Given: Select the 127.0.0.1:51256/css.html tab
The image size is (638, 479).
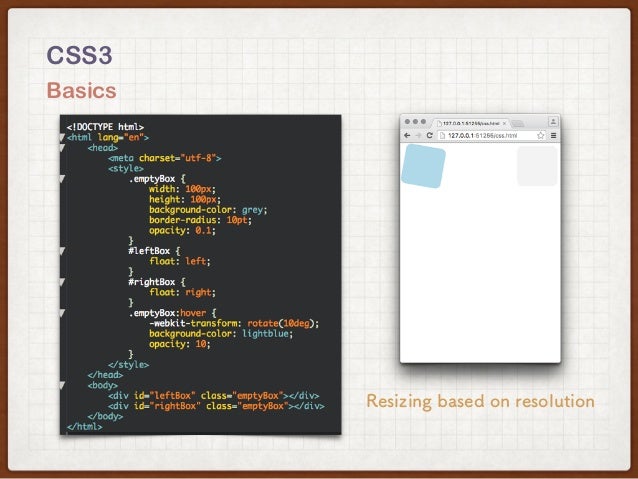Looking at the screenshot, I should click(x=471, y=123).
